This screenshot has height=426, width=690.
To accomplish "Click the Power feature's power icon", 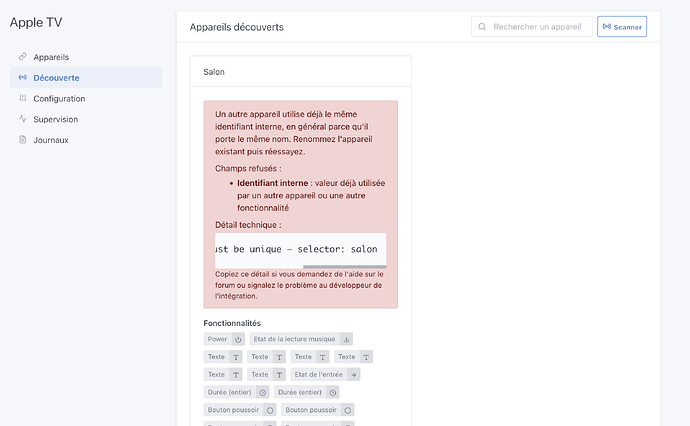I will click(238, 339).
